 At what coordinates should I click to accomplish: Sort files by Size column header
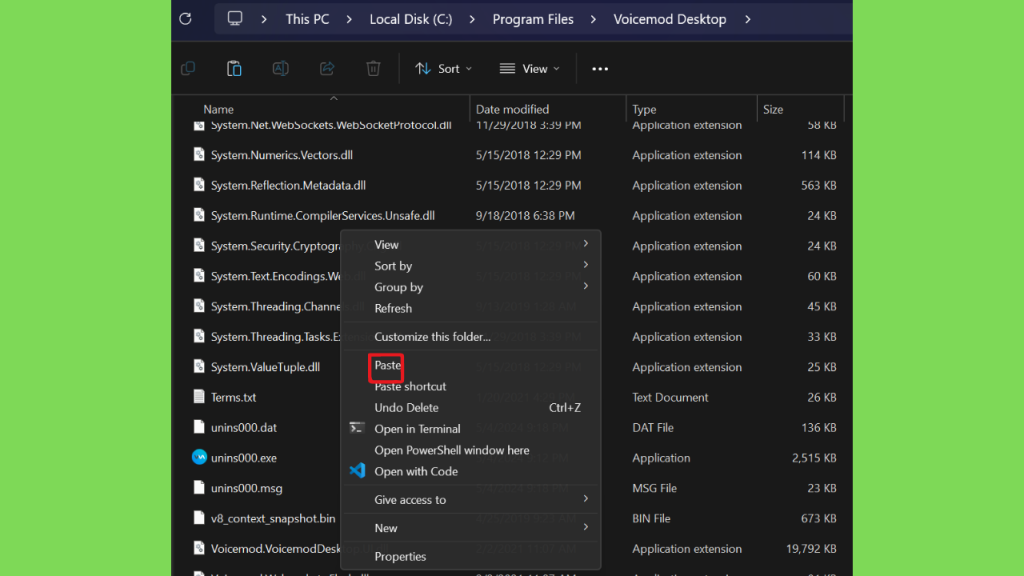click(x=773, y=109)
